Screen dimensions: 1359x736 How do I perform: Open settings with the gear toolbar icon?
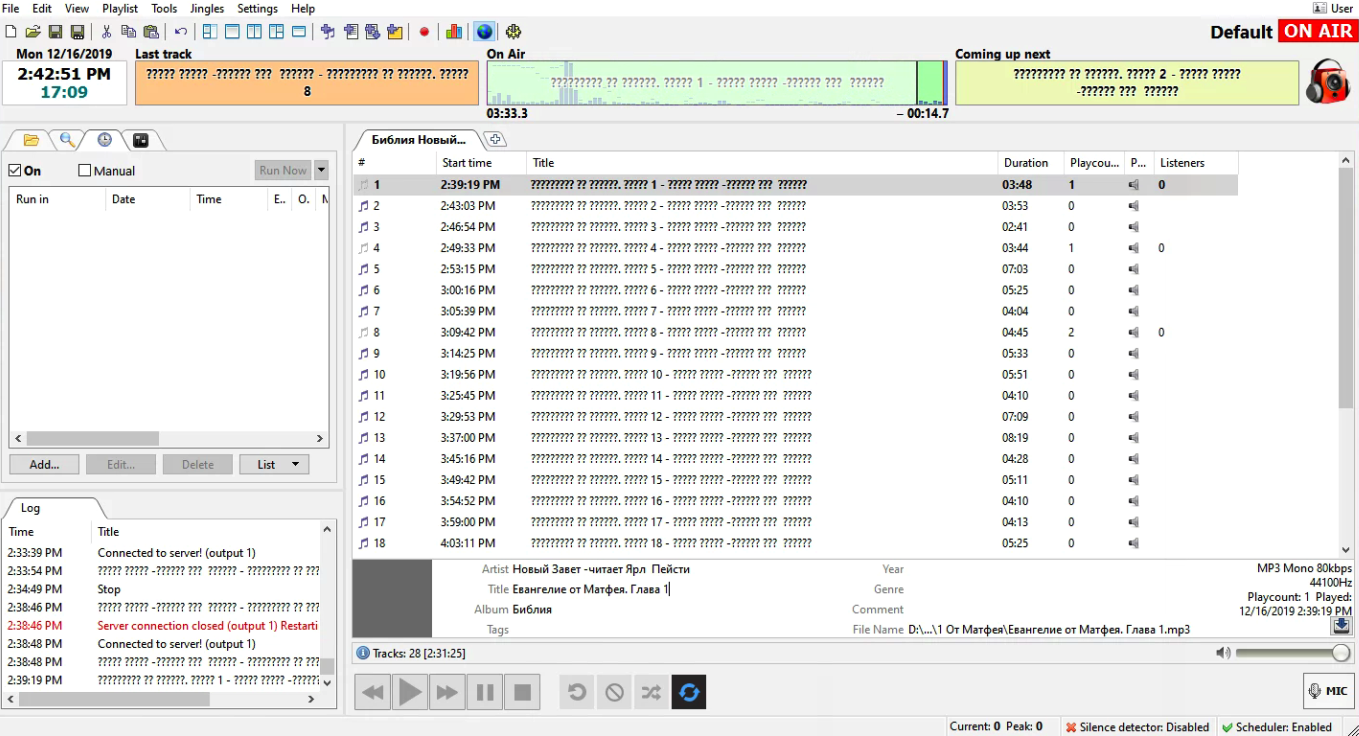pos(514,32)
